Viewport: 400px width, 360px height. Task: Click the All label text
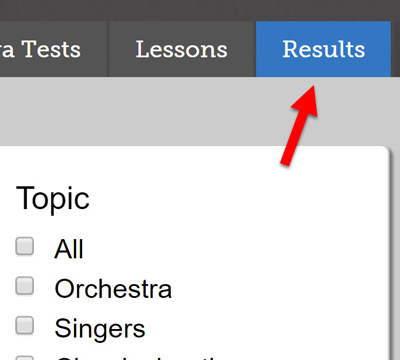pyautogui.click(x=69, y=249)
